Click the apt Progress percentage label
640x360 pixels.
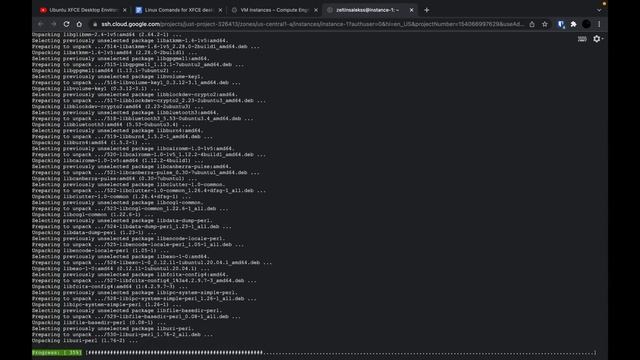click(57, 353)
